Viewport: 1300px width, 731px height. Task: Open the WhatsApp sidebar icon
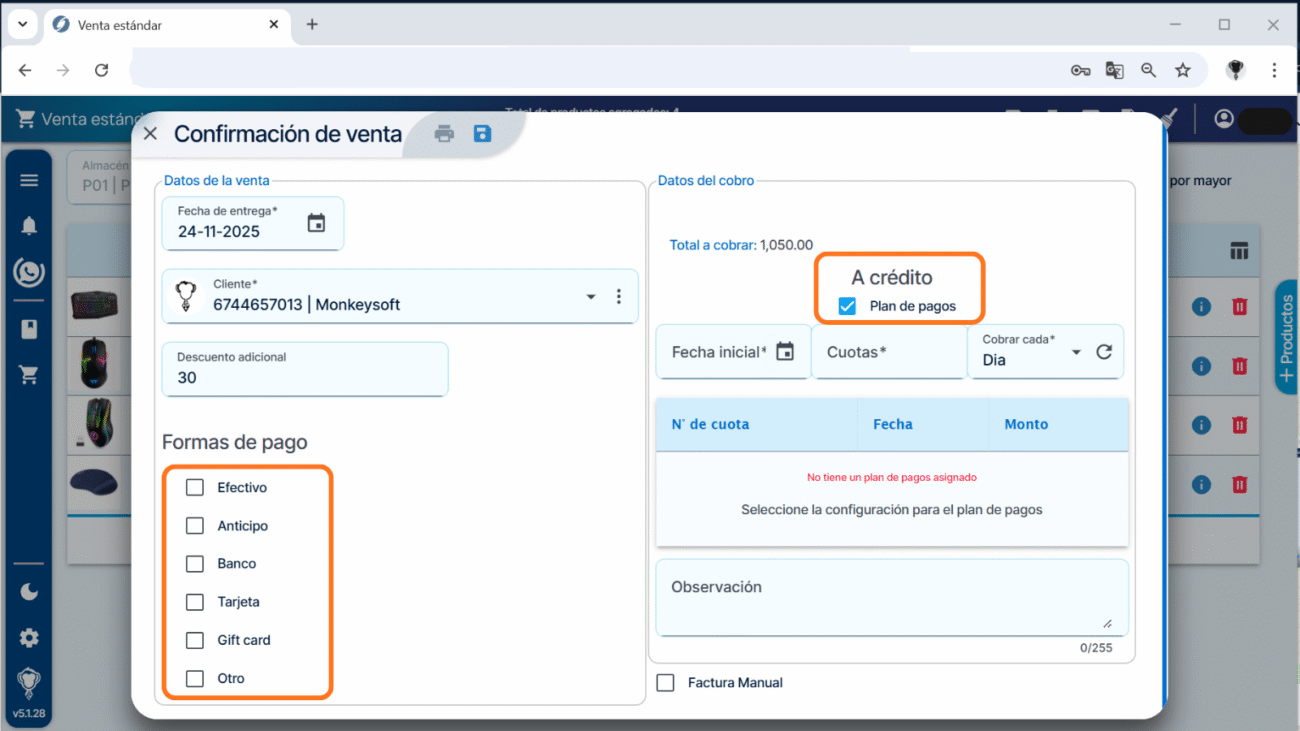[x=29, y=272]
